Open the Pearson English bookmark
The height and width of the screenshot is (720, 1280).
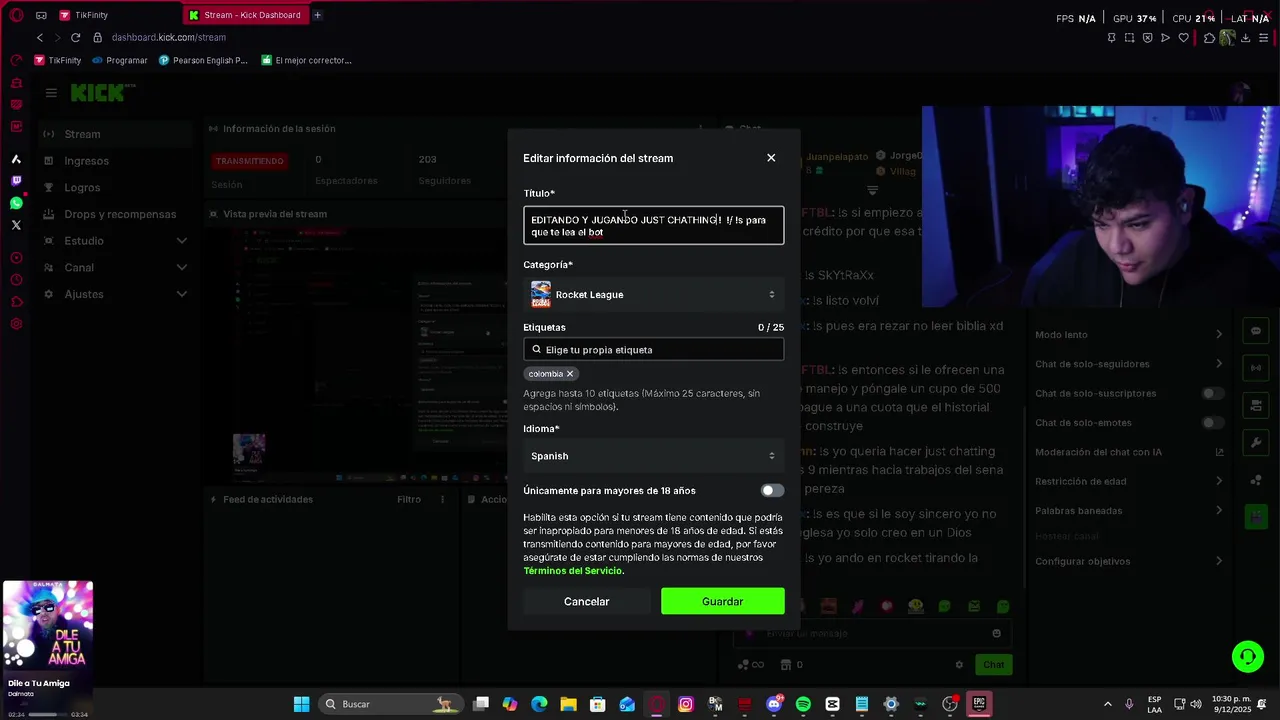click(202, 60)
